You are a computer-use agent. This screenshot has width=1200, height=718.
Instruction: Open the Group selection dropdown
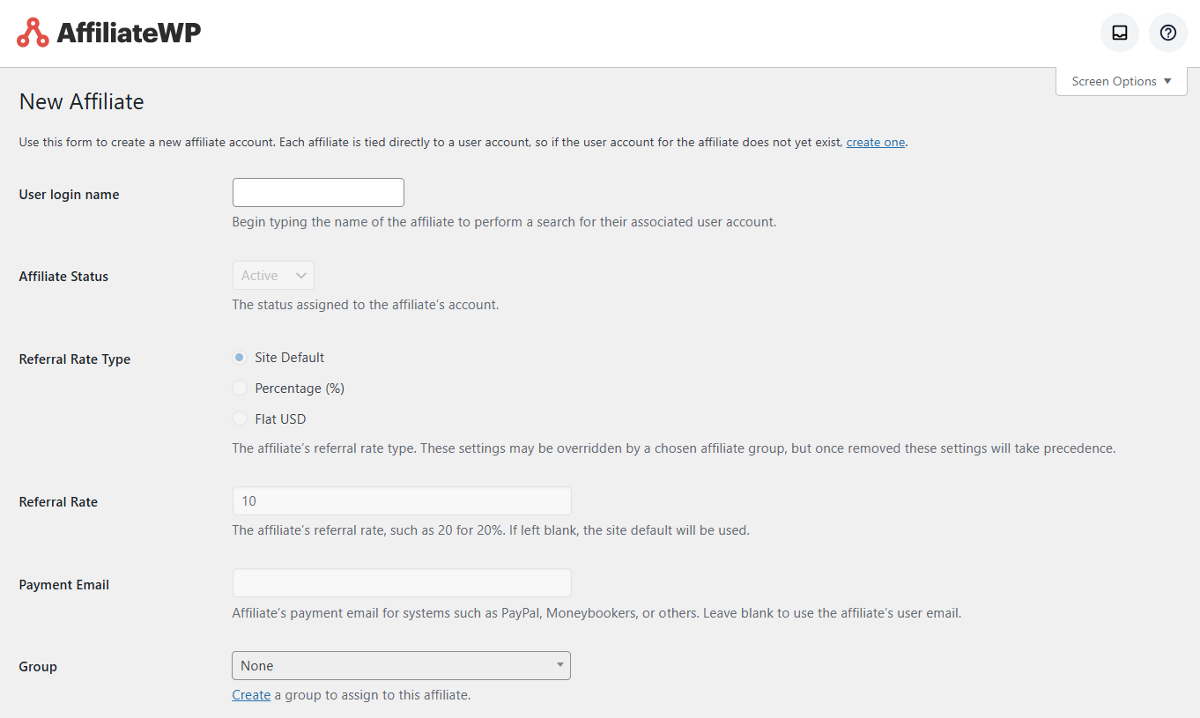pos(400,665)
